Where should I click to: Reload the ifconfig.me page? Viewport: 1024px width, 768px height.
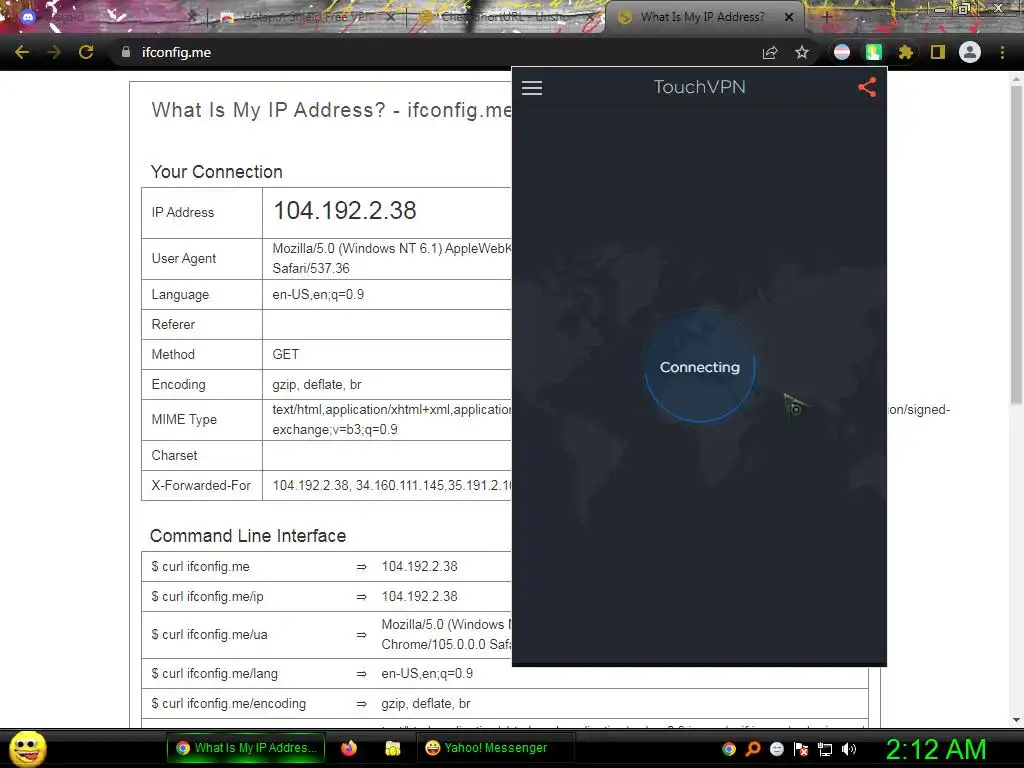click(x=86, y=52)
